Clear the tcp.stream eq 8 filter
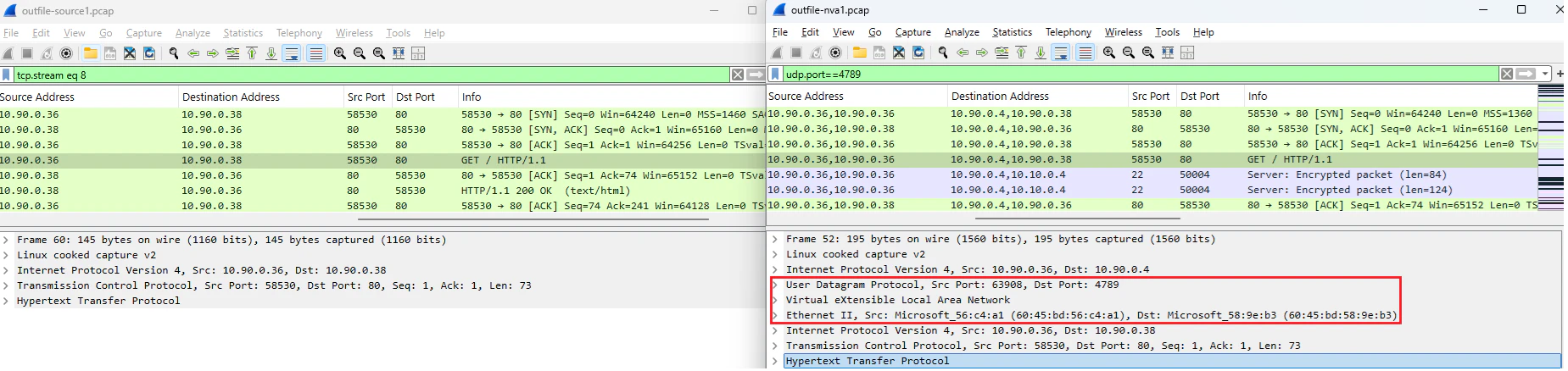Screen dimensions: 1568x371 tap(738, 75)
